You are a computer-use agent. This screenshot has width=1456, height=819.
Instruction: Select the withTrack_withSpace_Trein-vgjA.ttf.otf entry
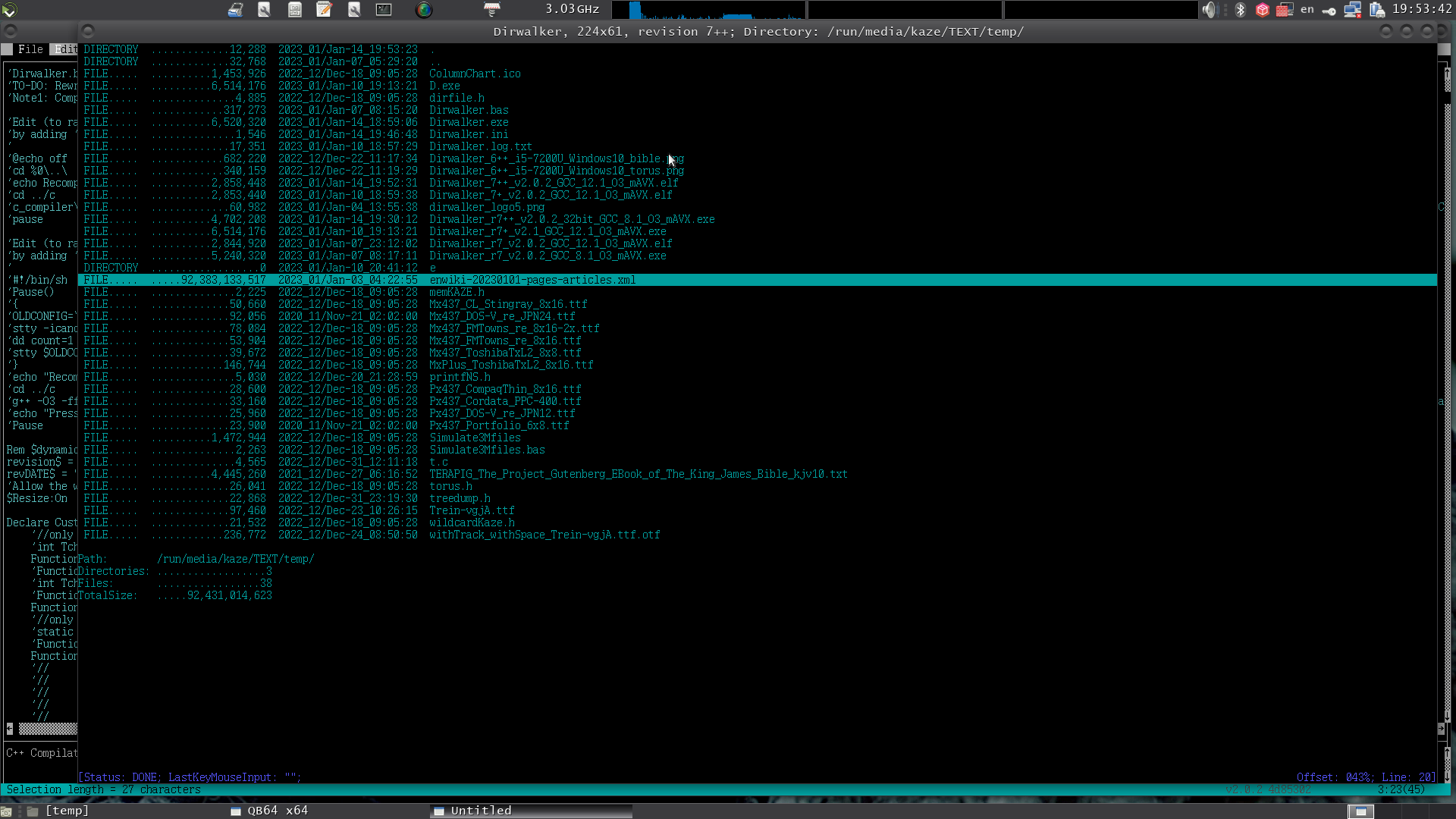[544, 535]
